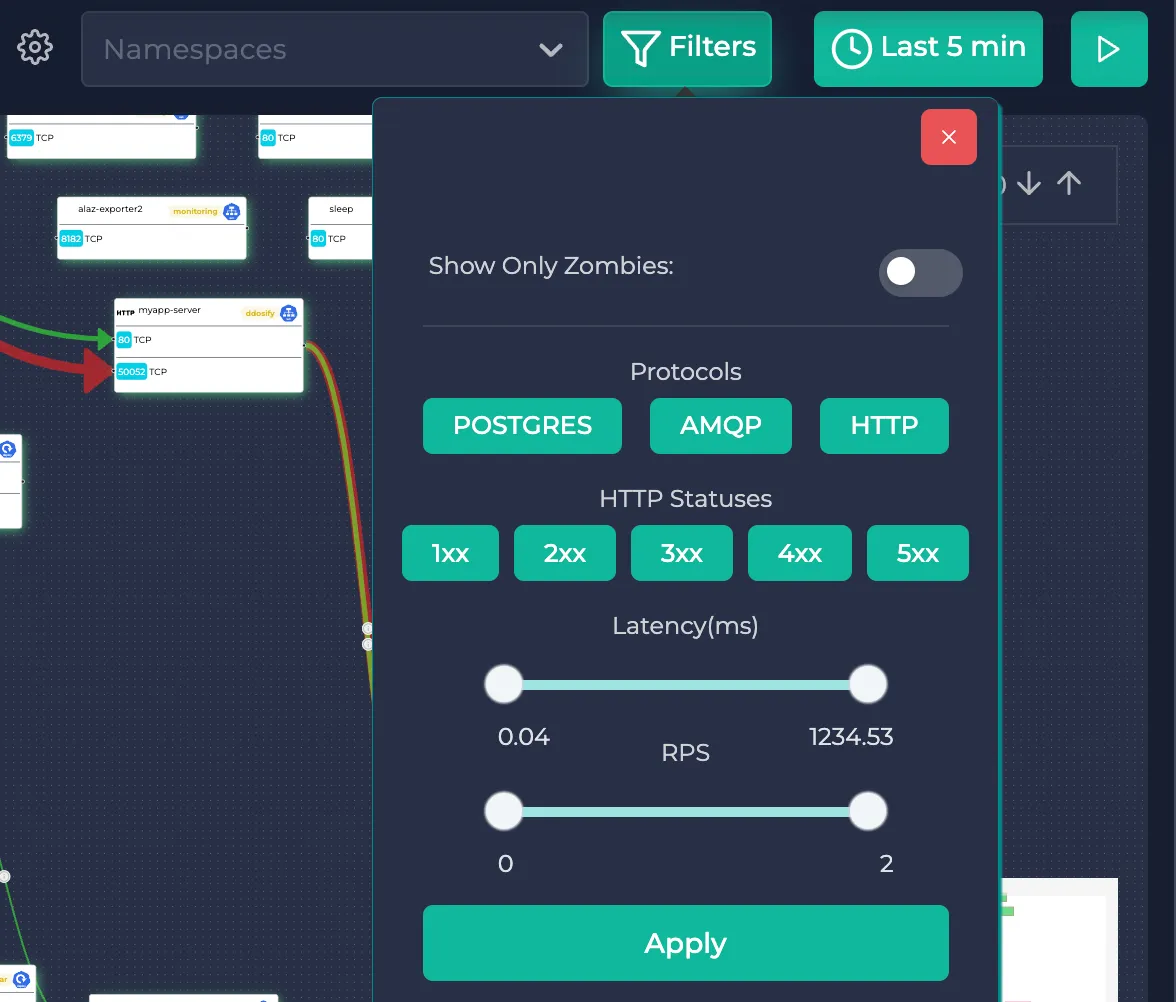
Task: Click the Latency value 0.04
Action: [x=524, y=736]
